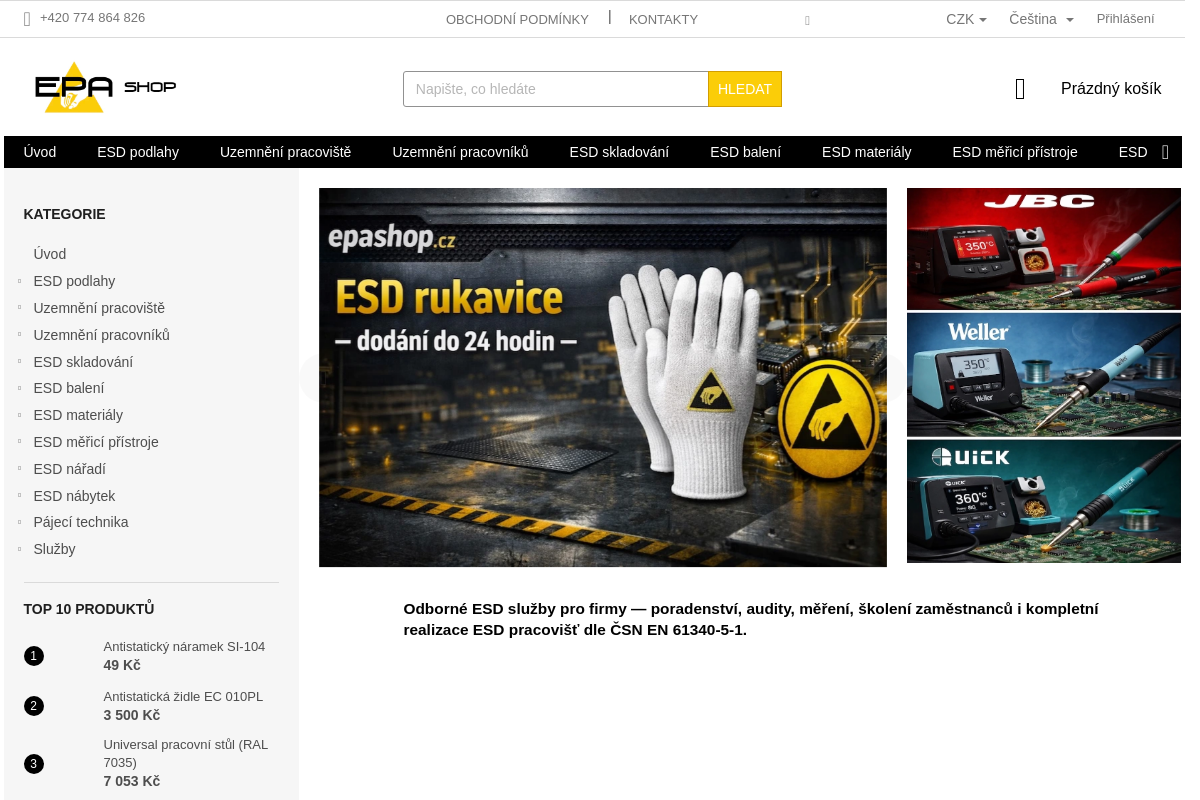Click the HLEDAT search button
Image resolution: width=1200 pixels, height=800 pixels.
[745, 89]
